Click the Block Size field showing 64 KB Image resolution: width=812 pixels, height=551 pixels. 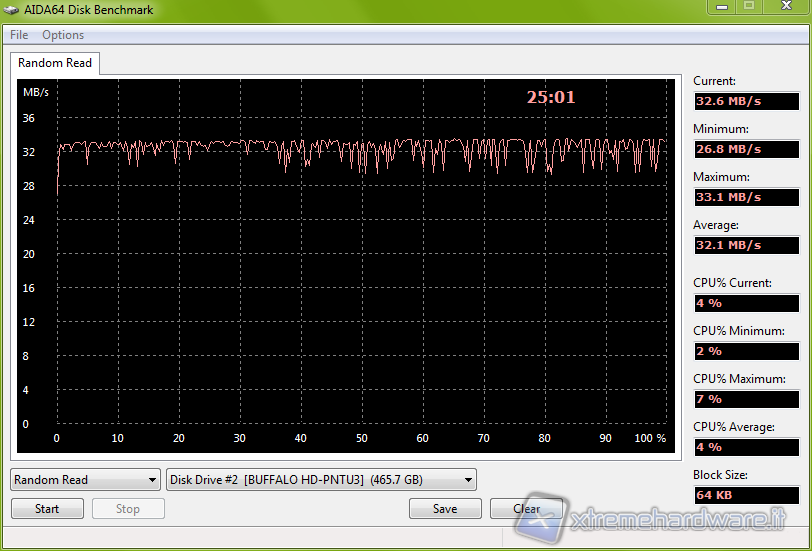point(746,495)
